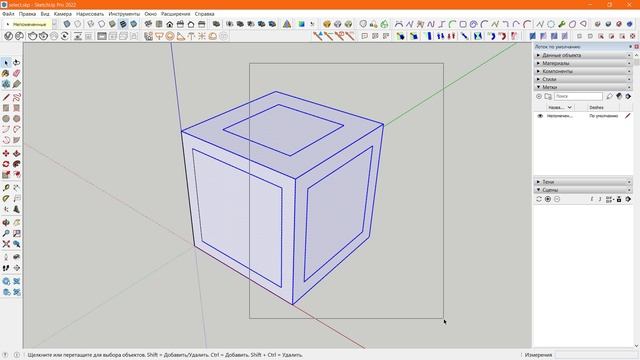The height and width of the screenshot is (360, 640).
Task: Click the dash style pencil of Неотмечен tag
Action: coord(628,116)
